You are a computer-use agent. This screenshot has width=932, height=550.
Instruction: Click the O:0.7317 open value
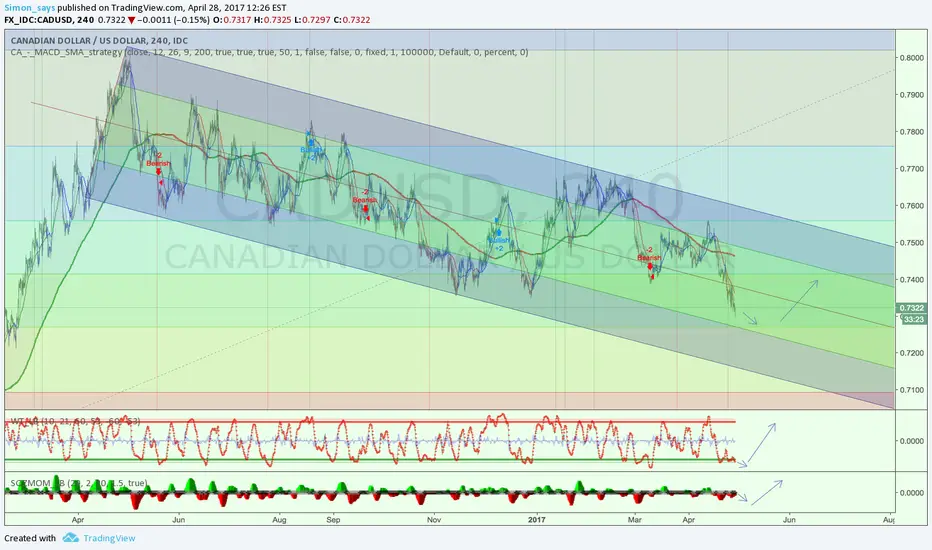[232, 20]
